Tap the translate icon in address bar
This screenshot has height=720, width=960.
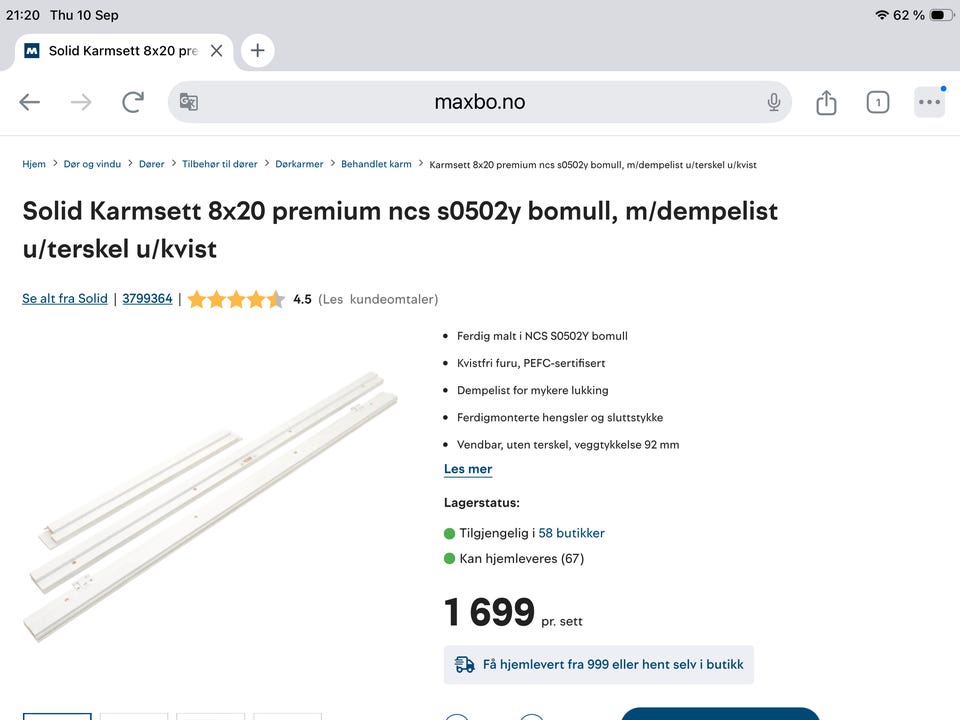tap(189, 102)
